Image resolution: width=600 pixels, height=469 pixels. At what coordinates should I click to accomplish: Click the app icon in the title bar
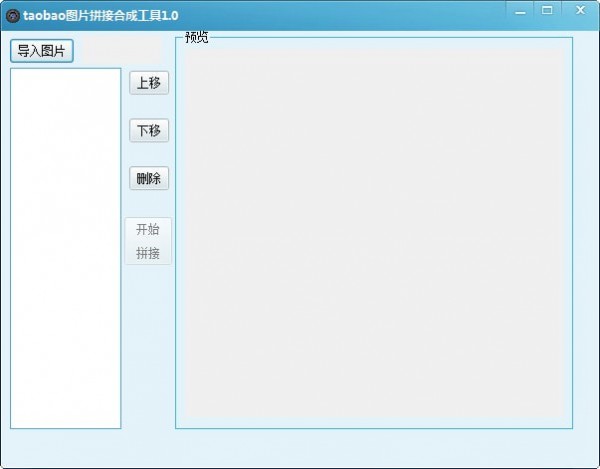point(13,15)
